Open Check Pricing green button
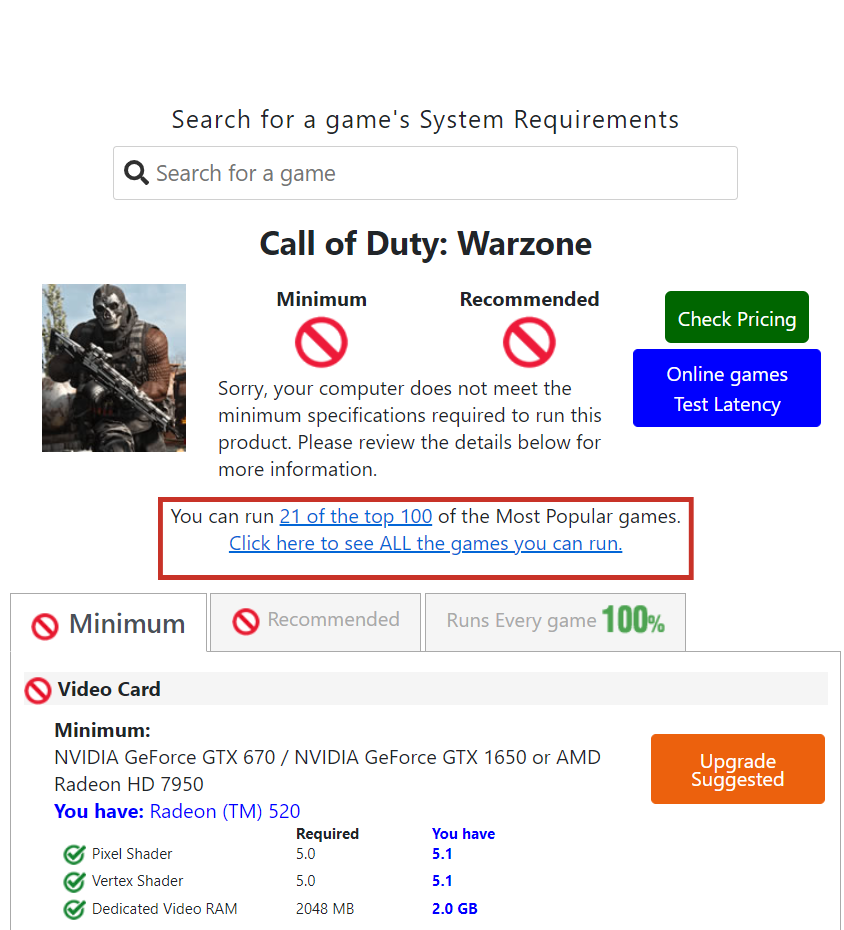Image resolution: width=844 pixels, height=930 pixels. pyautogui.click(x=737, y=317)
